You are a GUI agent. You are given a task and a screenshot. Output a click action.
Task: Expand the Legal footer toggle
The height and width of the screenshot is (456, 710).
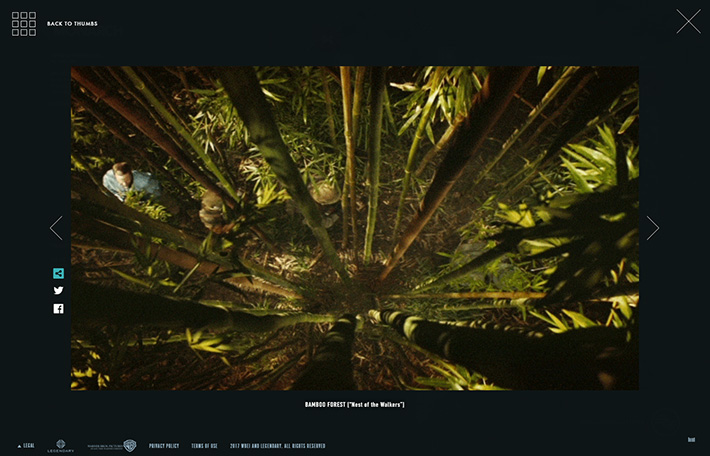point(26,446)
